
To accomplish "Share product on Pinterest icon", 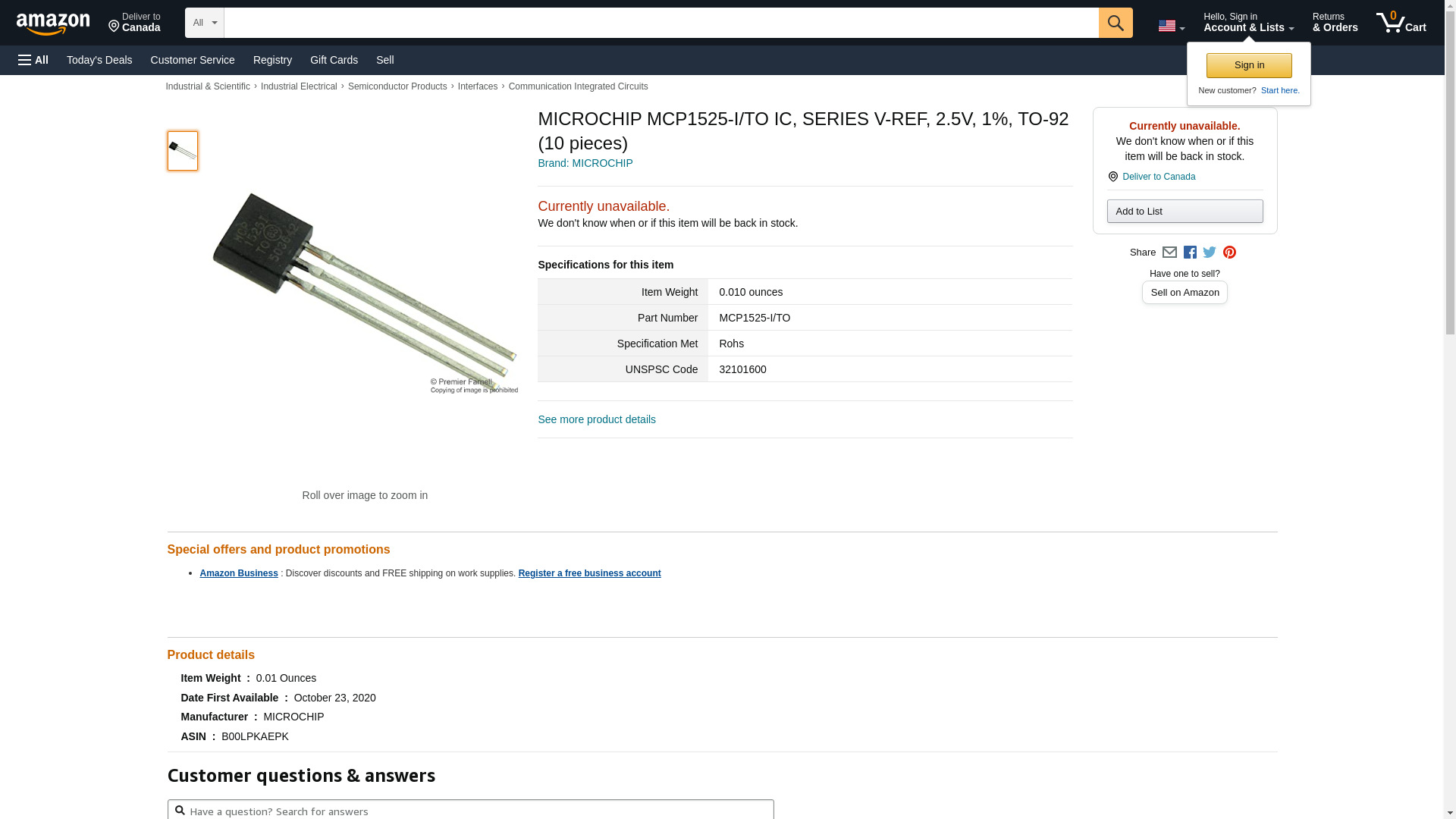I will [1229, 253].
